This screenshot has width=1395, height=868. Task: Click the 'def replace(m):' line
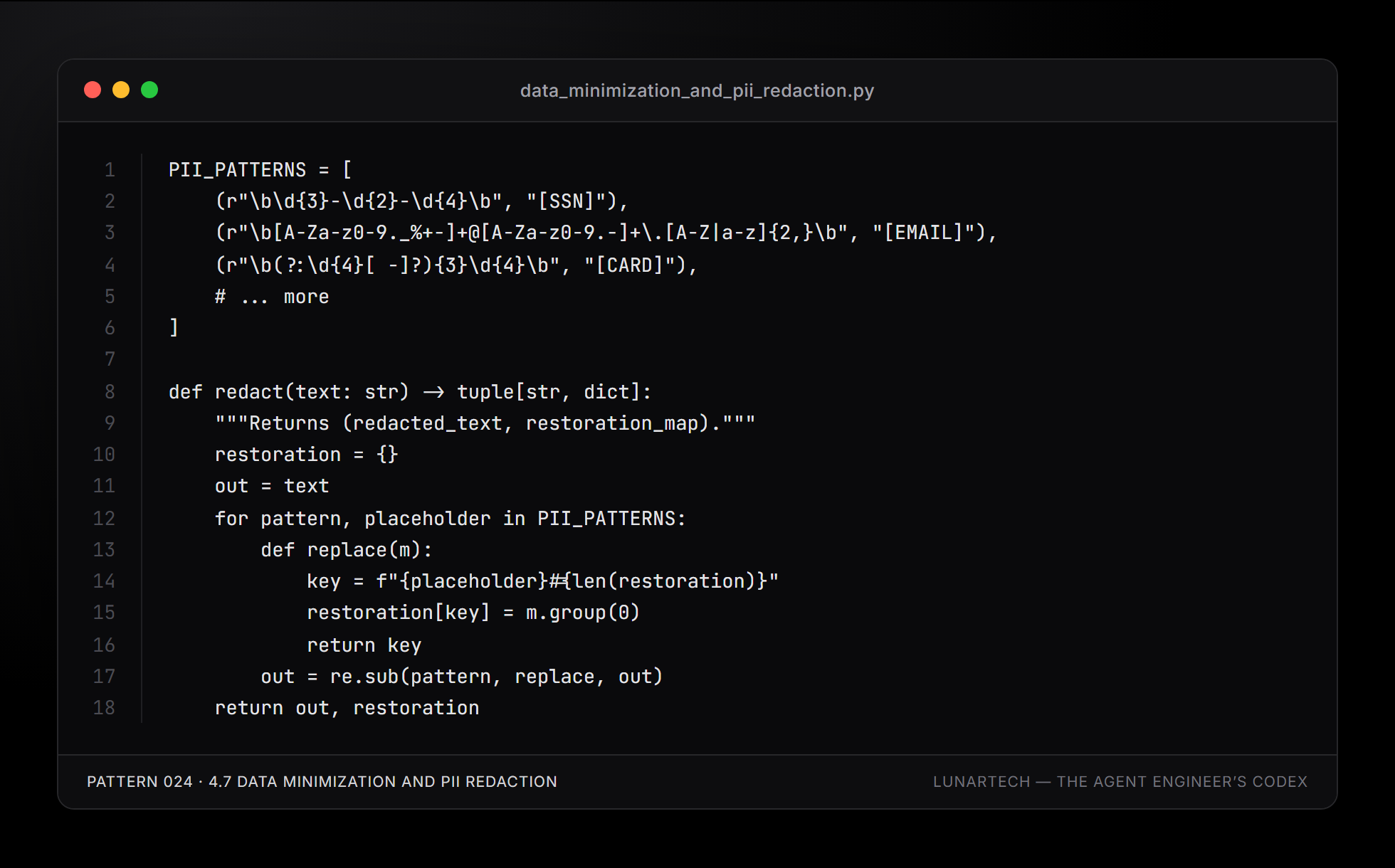347,550
